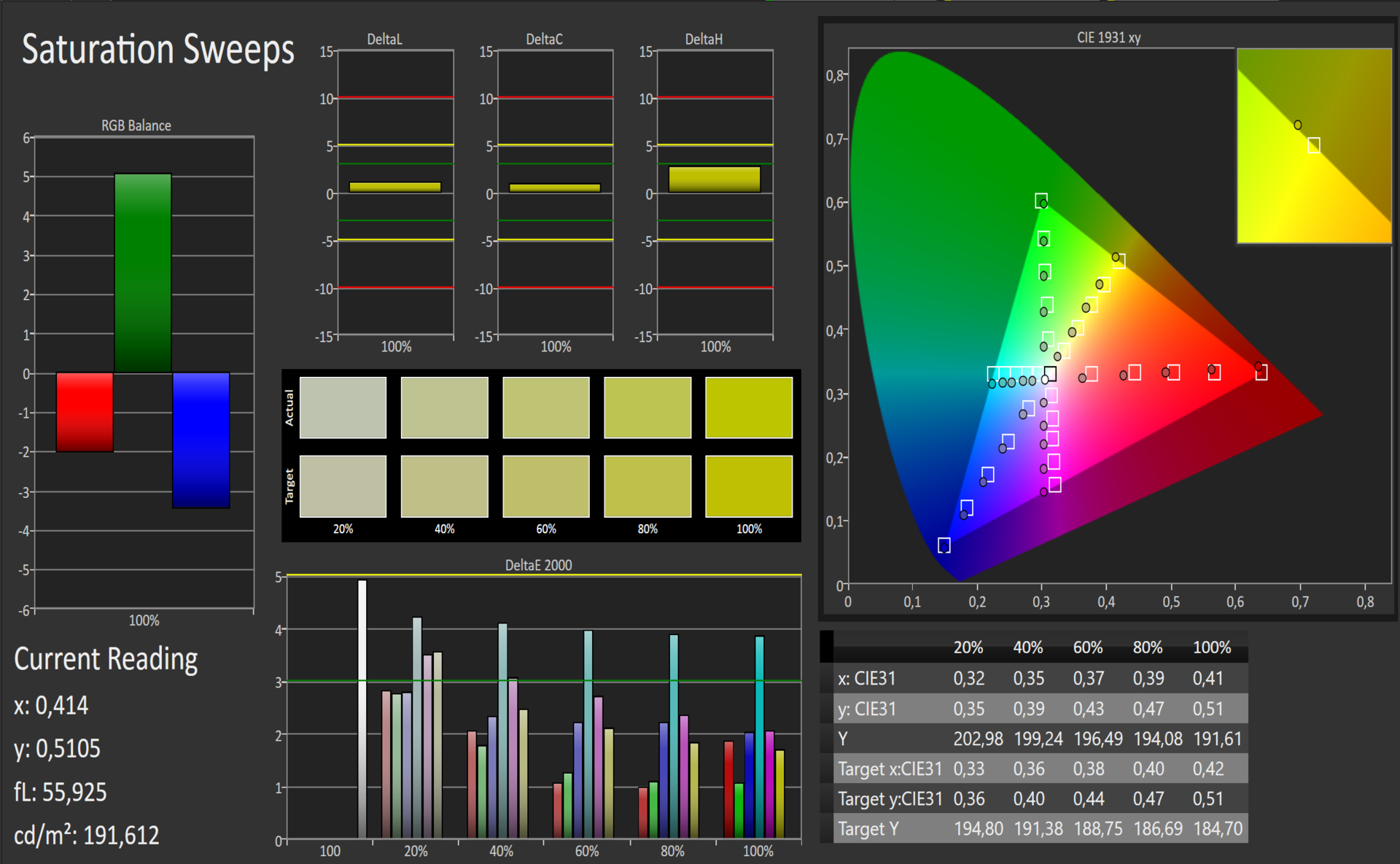Select the Target 100% yellow swatch

click(749, 486)
